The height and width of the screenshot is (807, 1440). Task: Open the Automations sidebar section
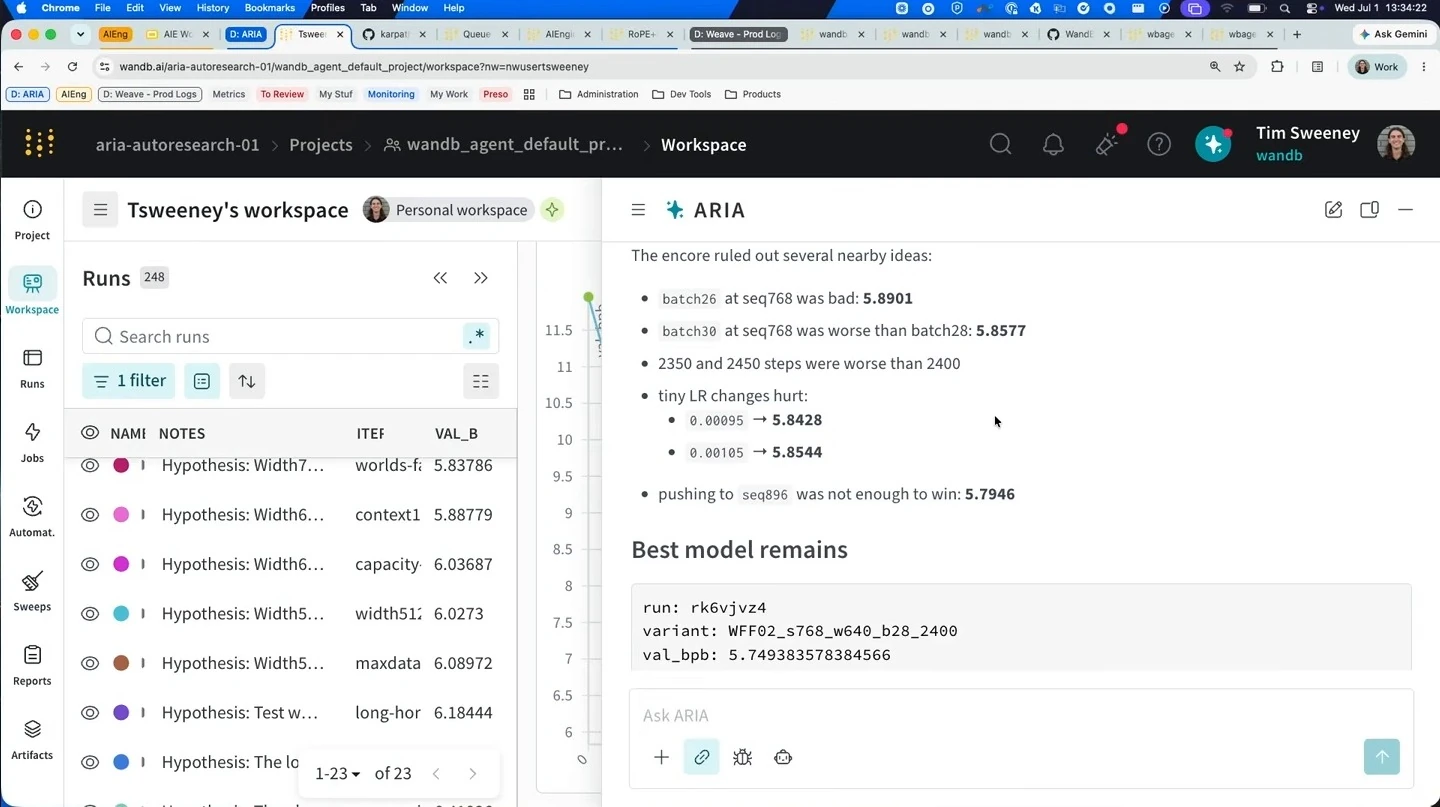click(x=32, y=516)
